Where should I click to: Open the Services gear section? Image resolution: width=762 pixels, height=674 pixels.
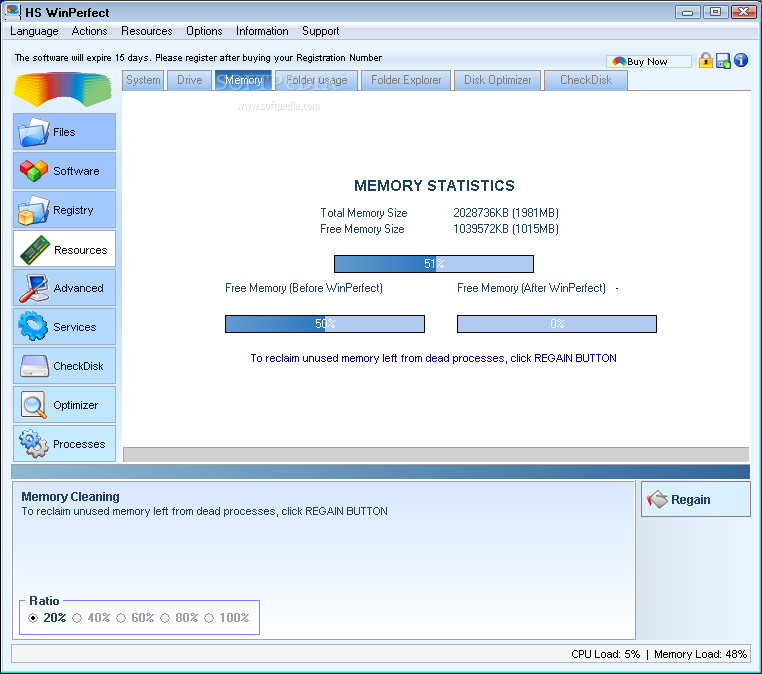pyautogui.click(x=64, y=327)
